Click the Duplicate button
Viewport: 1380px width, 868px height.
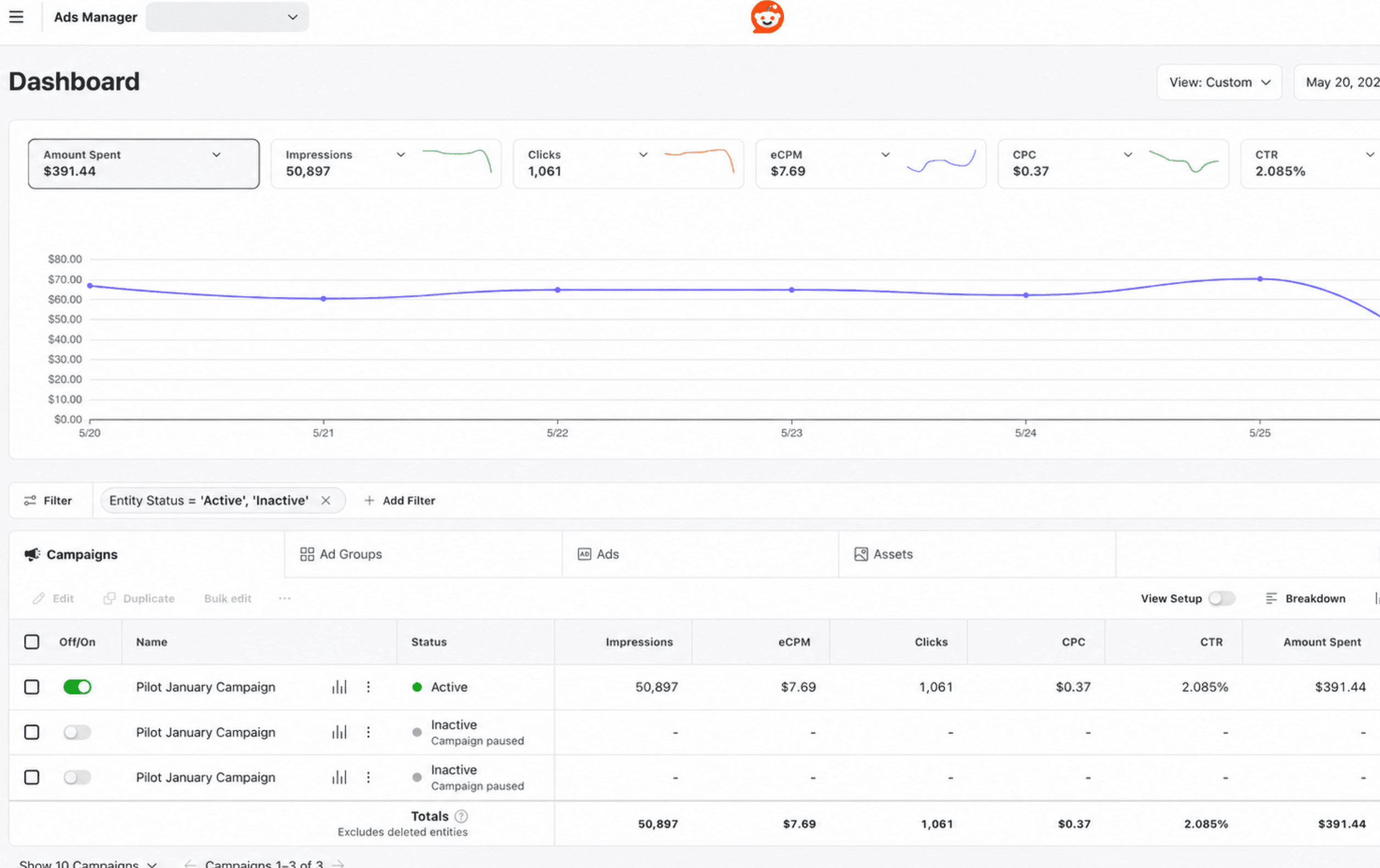(139, 598)
